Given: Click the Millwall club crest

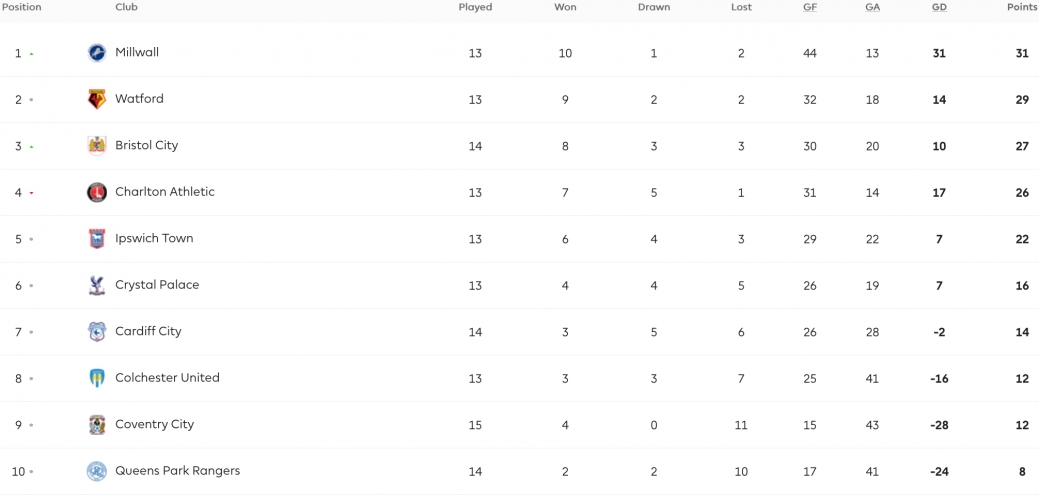Looking at the screenshot, I should pos(97,53).
